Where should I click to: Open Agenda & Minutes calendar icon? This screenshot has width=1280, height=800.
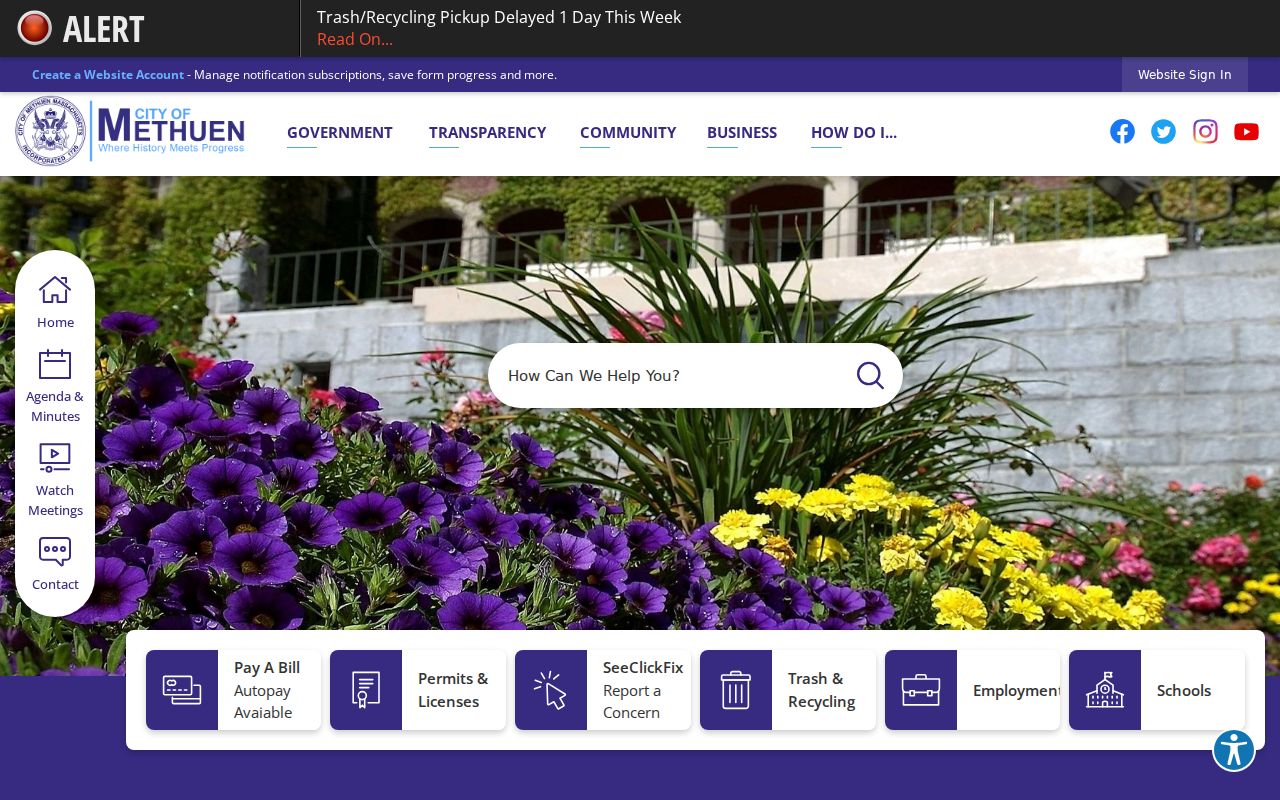coord(55,364)
